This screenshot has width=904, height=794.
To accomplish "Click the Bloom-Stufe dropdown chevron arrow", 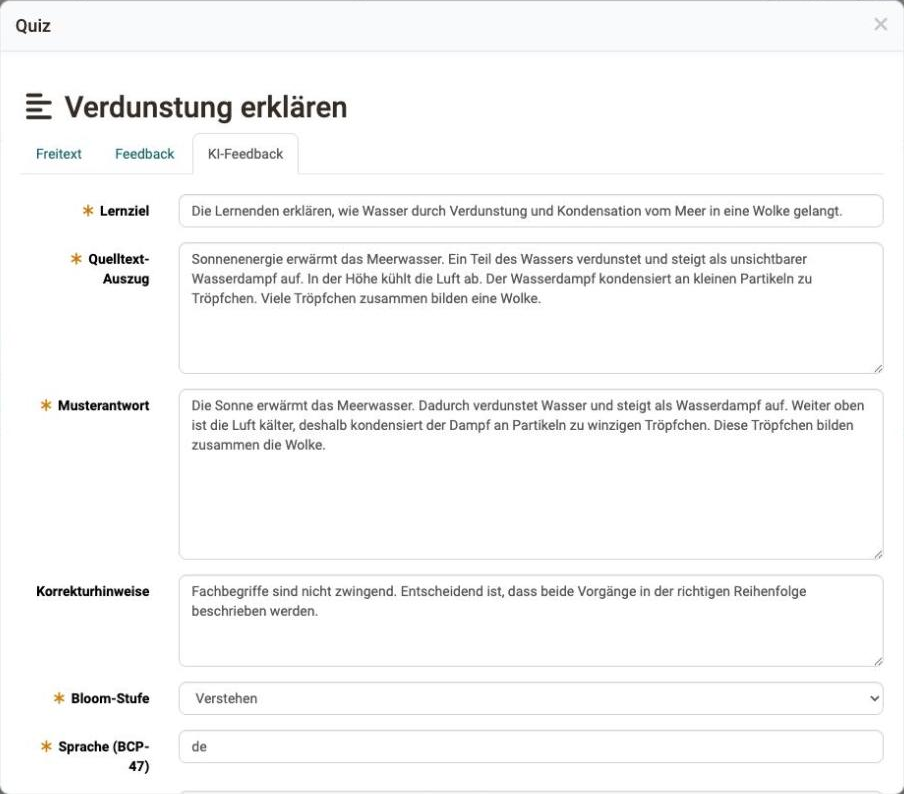I will [x=874, y=698].
